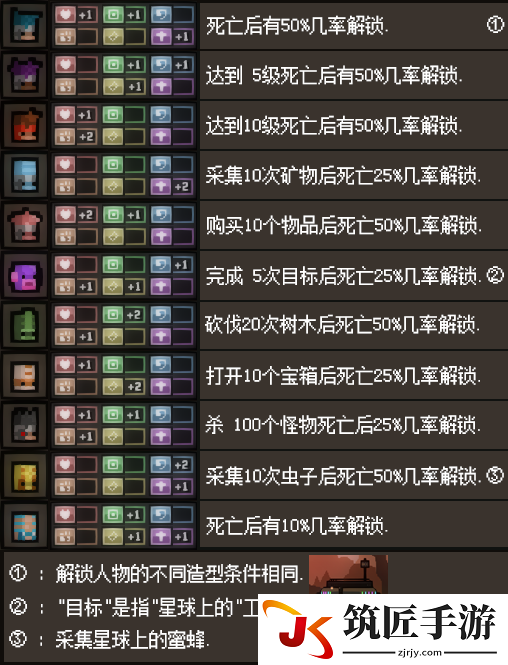Click the red-haired character portrait
This screenshot has width=508, height=665.
click(x=25, y=126)
